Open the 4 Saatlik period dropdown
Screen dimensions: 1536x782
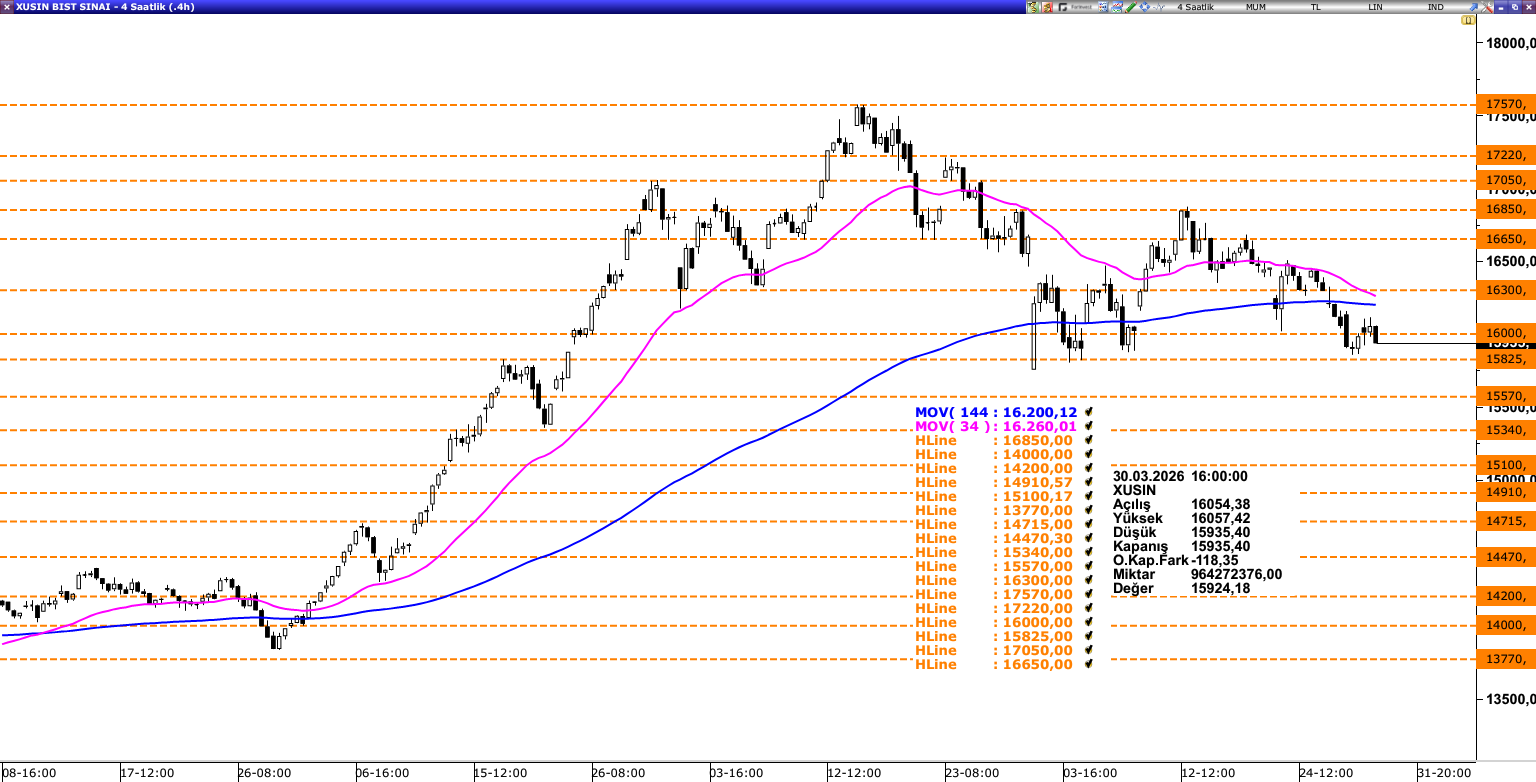(x=1196, y=7)
